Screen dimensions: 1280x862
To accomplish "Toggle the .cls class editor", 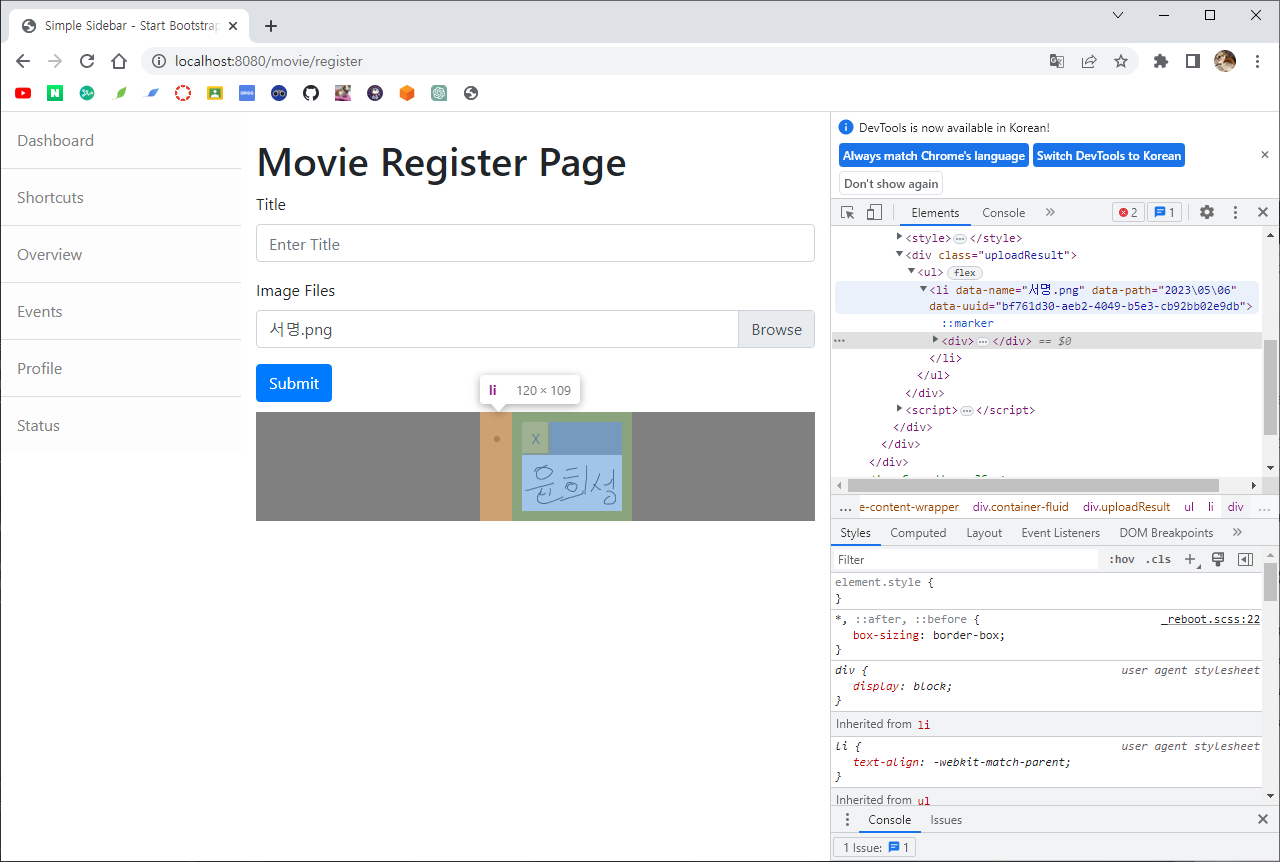I will (1160, 559).
